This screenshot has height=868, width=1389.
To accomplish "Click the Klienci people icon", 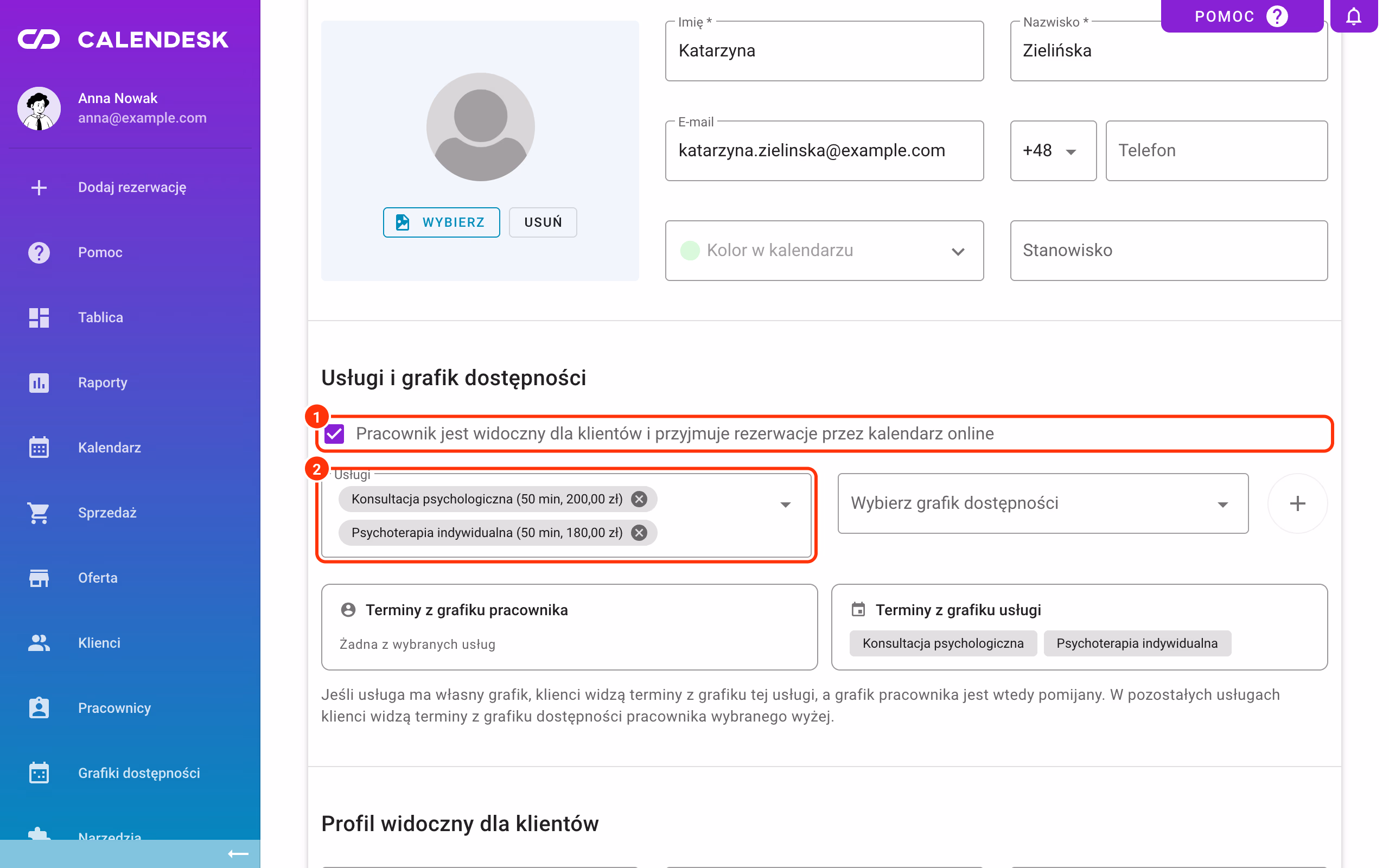I will pos(39,642).
